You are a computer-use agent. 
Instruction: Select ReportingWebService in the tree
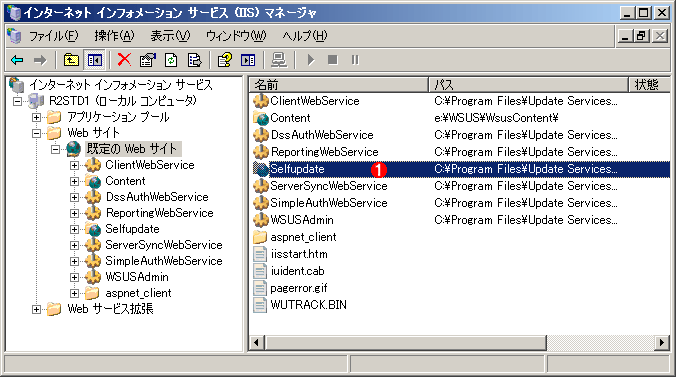pyautogui.click(x=160, y=213)
